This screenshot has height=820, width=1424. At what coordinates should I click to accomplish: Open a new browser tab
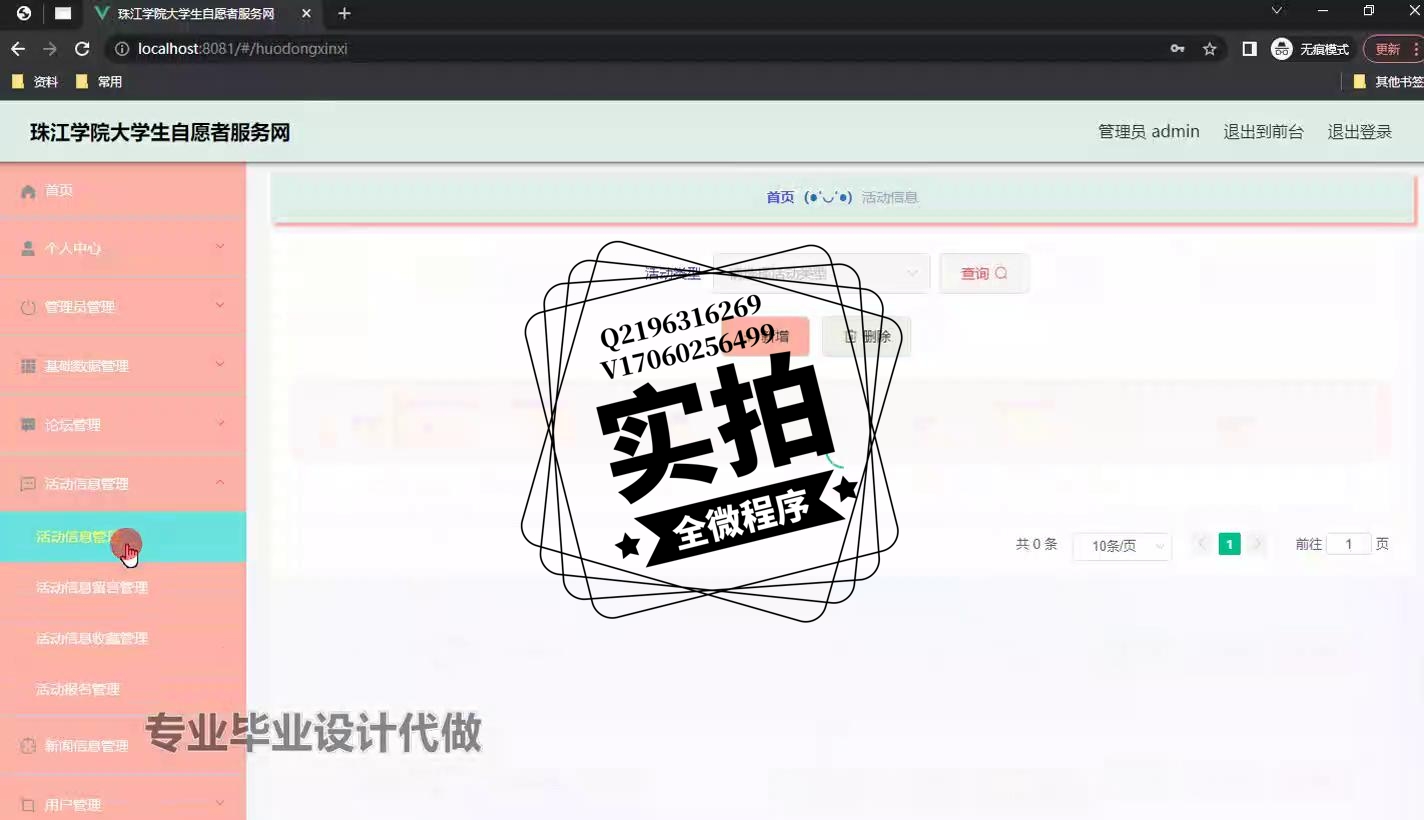pyautogui.click(x=344, y=14)
